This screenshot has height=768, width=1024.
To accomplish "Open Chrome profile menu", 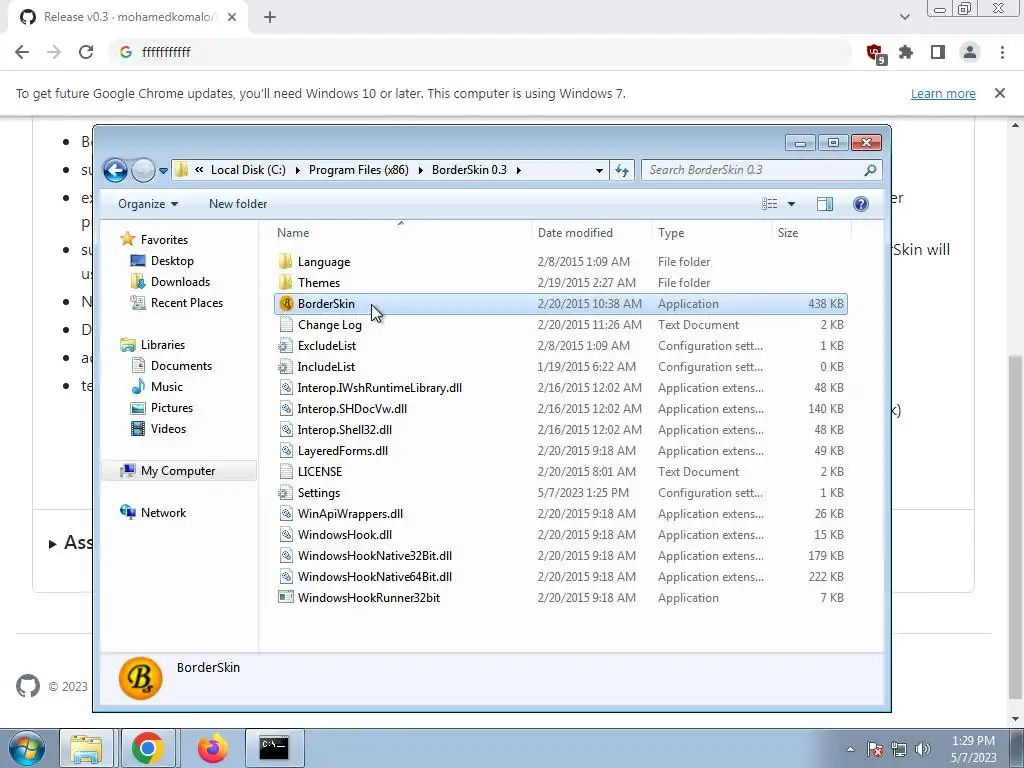I will [x=970, y=52].
